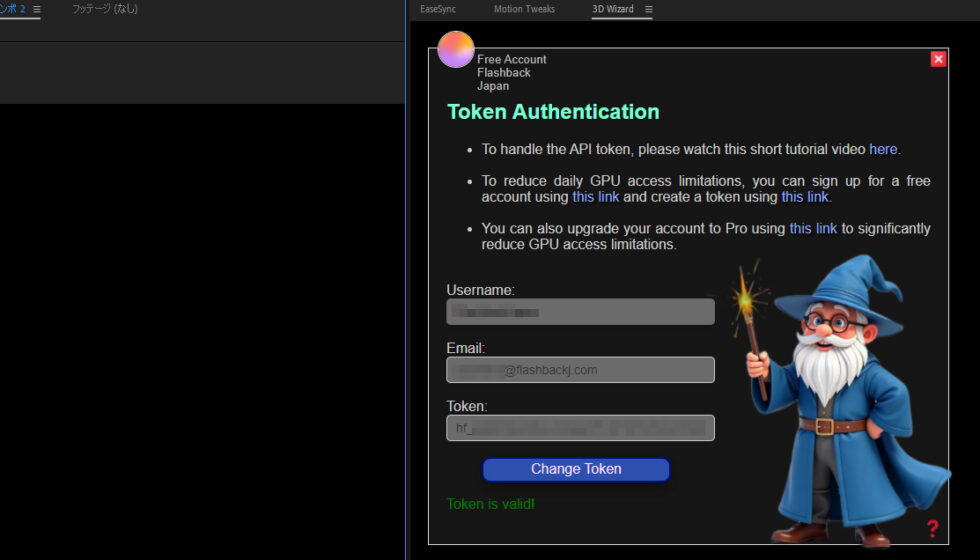
Task: Open the コンポ 2 panel menu icon
Action: click(x=37, y=9)
